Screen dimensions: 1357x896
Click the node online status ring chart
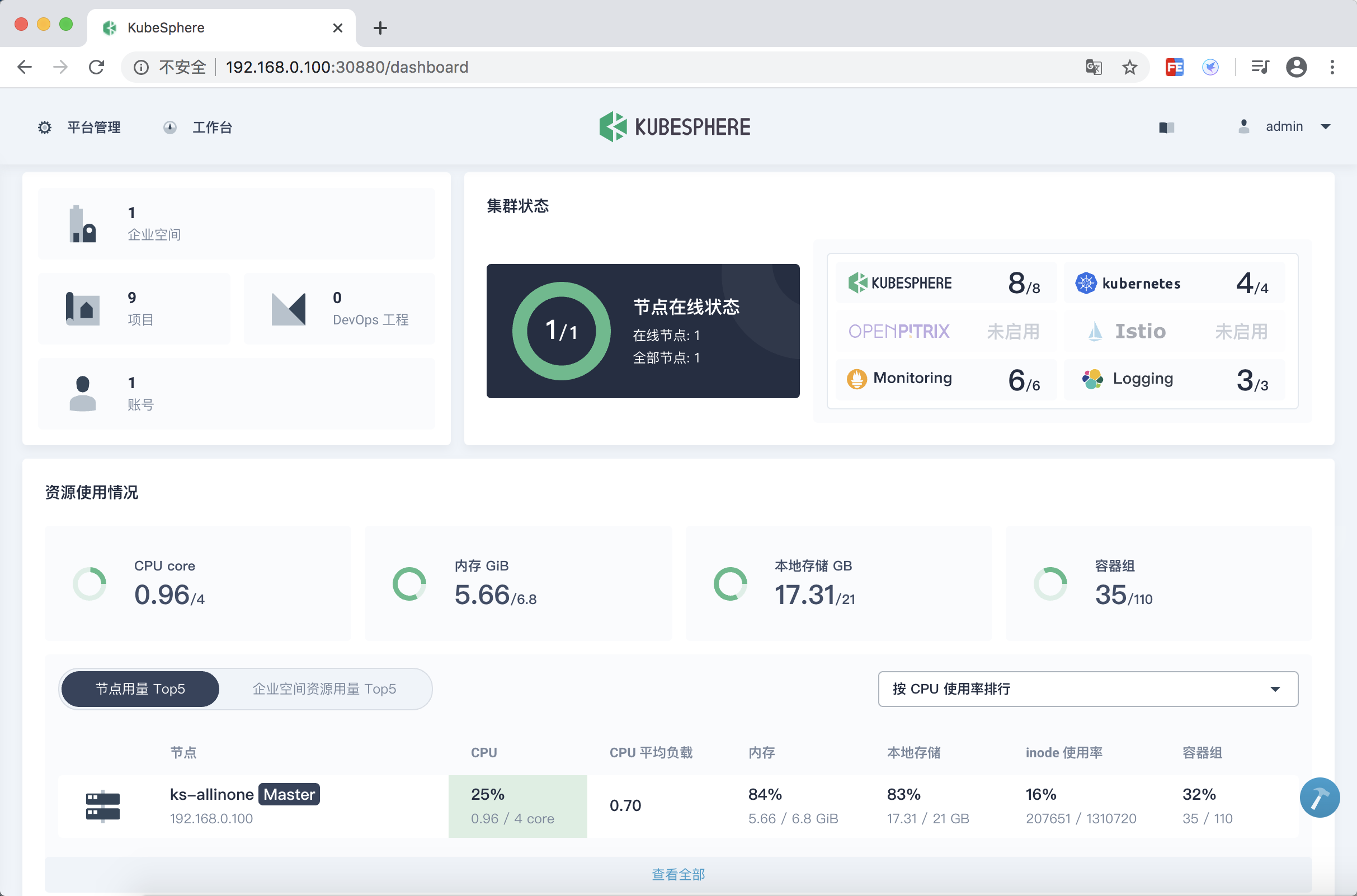561,331
